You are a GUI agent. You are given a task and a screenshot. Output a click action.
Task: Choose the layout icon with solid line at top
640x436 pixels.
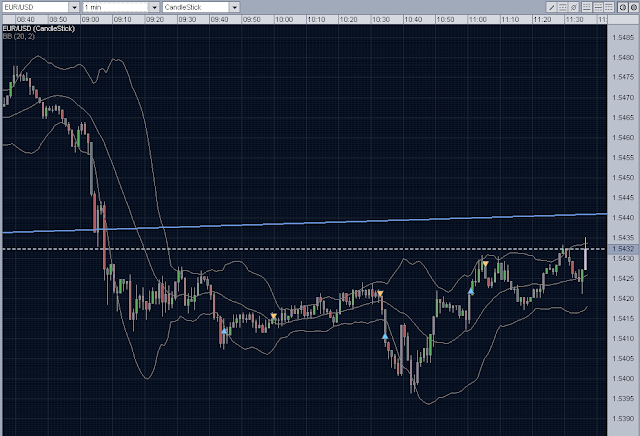609,7
